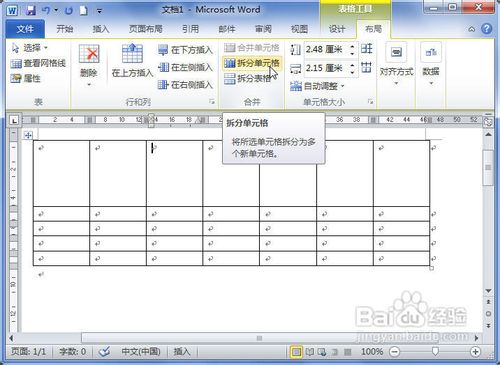Switch to the 引用 tab
This screenshot has width=500, height=365.
pos(190,29)
